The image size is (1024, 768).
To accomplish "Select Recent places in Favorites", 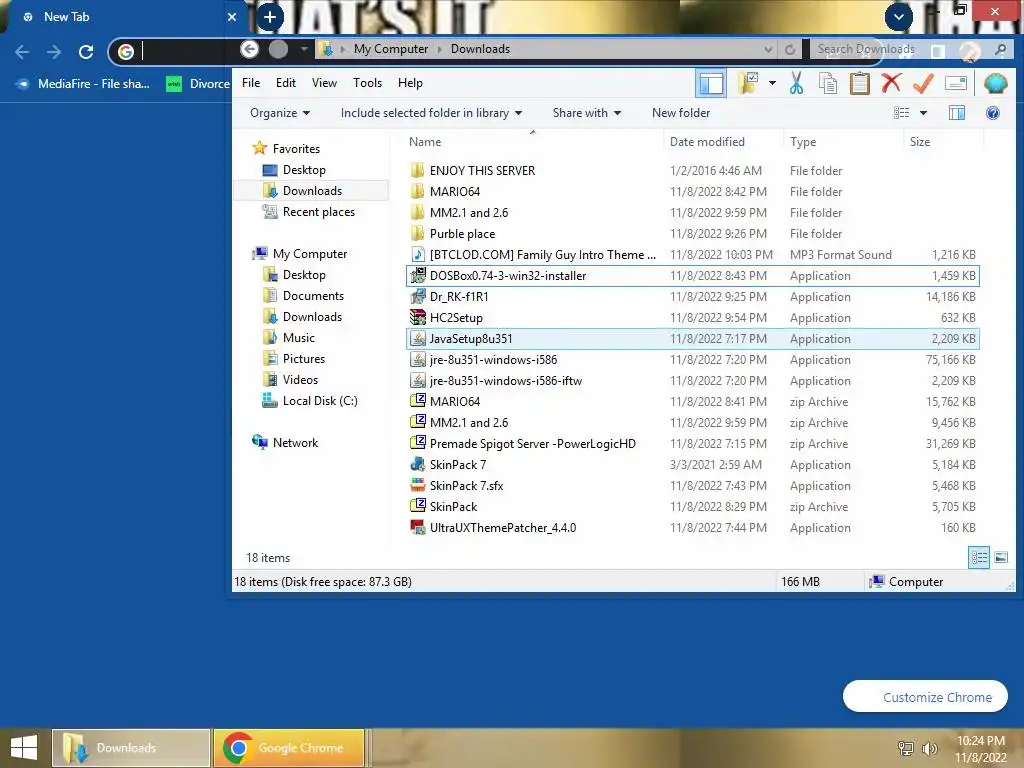I will (x=319, y=212).
